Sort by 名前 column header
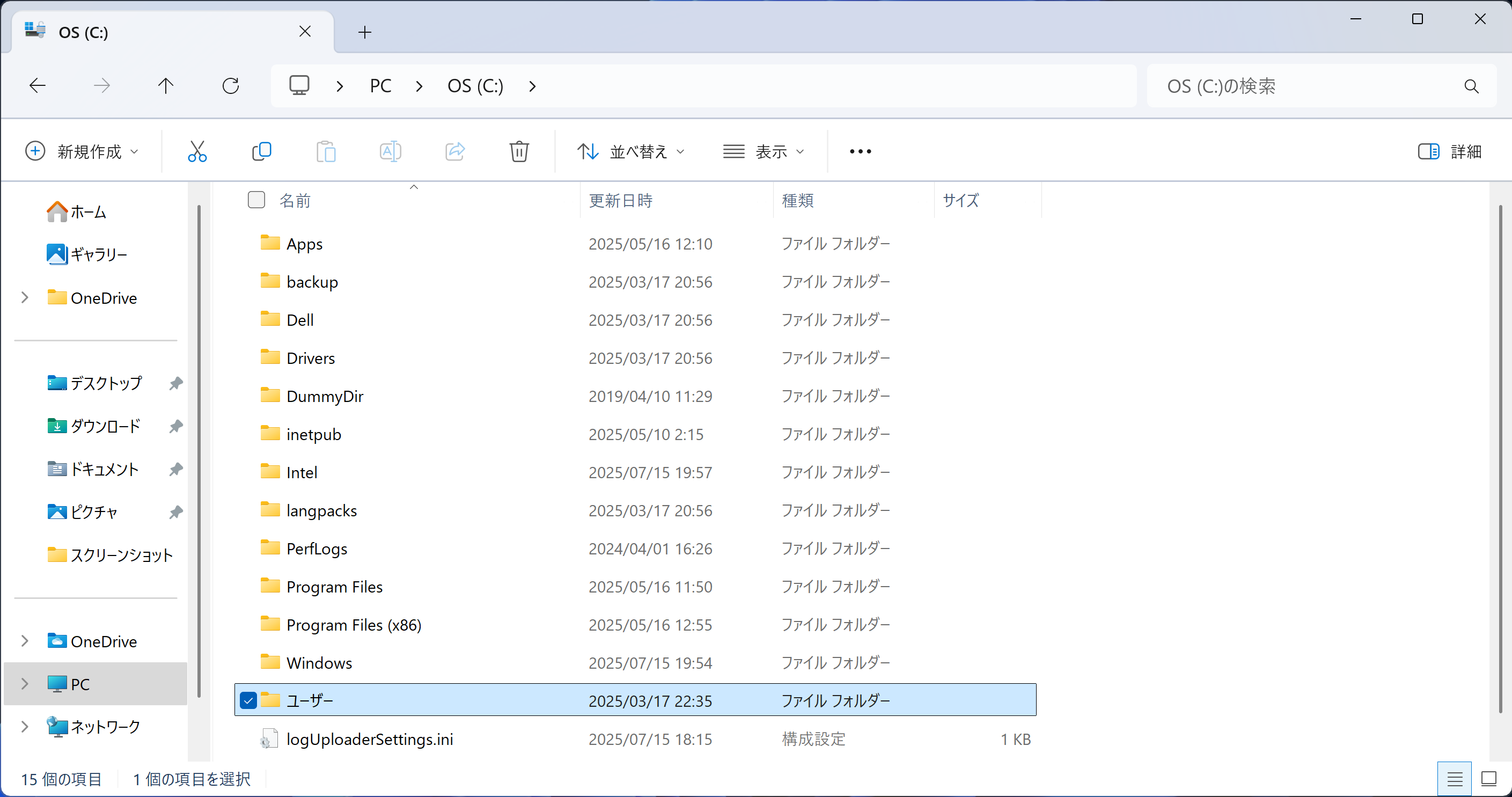Screen dimensions: 1512x797 point(295,200)
